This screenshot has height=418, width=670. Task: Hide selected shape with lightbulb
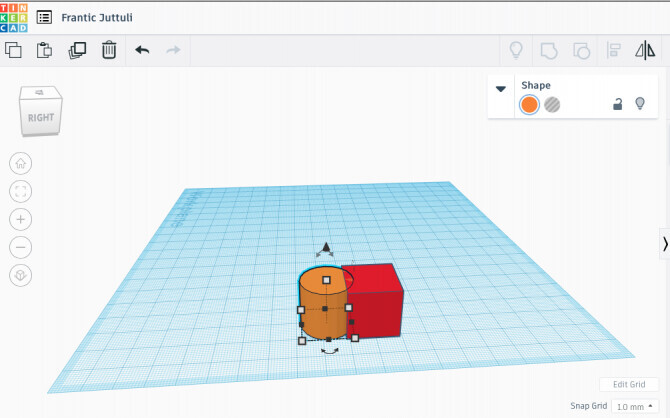(640, 103)
